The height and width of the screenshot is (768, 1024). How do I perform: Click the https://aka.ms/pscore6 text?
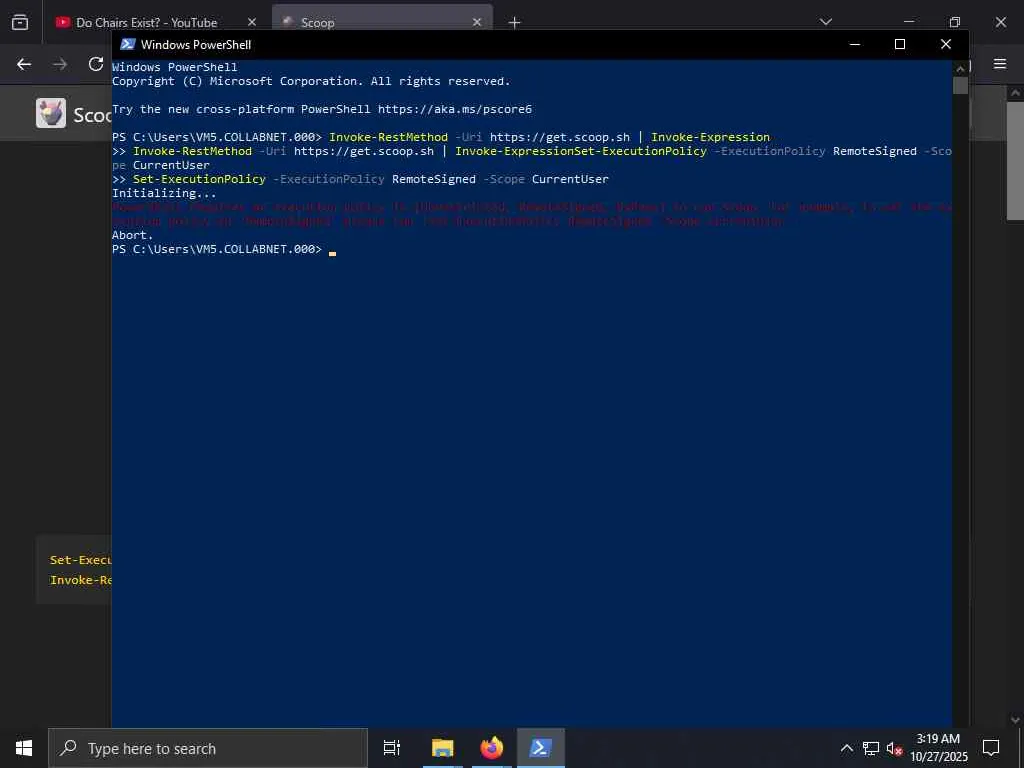[x=455, y=109]
